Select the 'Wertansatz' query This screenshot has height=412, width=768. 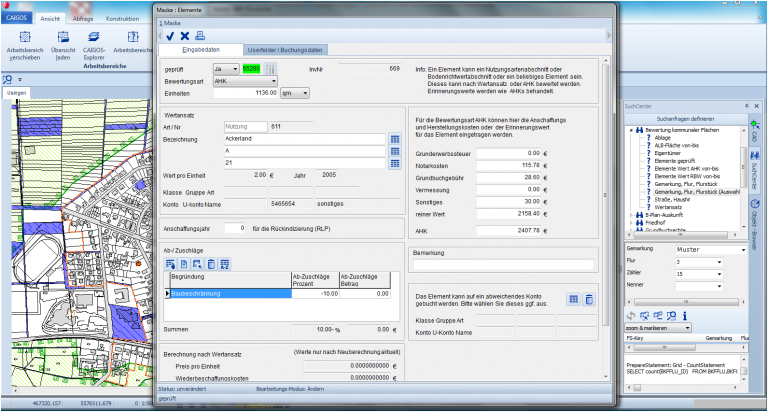pyautogui.click(x=668, y=207)
